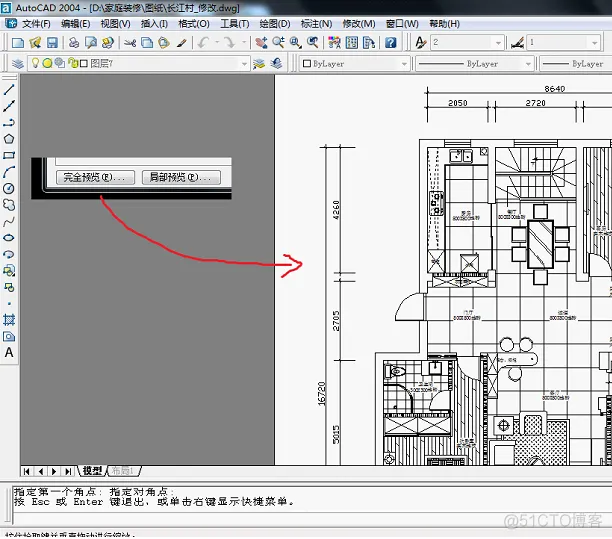The width and height of the screenshot is (612, 539).
Task: Select the Construction Line tool
Action: (x=9, y=106)
